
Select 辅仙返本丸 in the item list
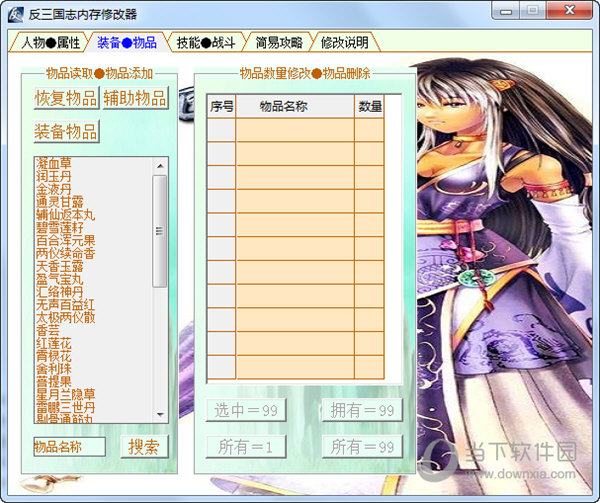pyautogui.click(x=65, y=215)
